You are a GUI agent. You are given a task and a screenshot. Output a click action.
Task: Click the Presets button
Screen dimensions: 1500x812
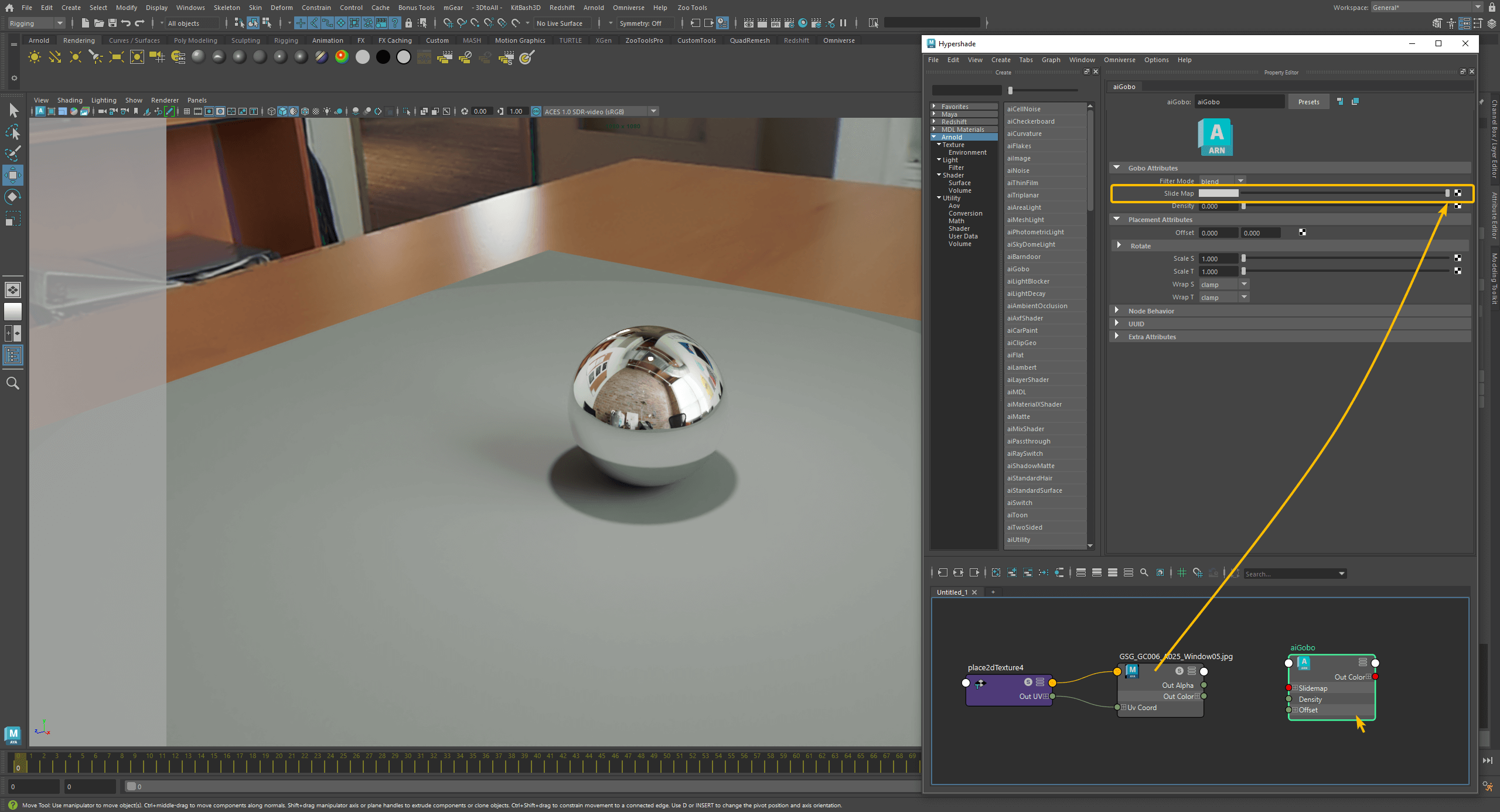pyautogui.click(x=1308, y=102)
